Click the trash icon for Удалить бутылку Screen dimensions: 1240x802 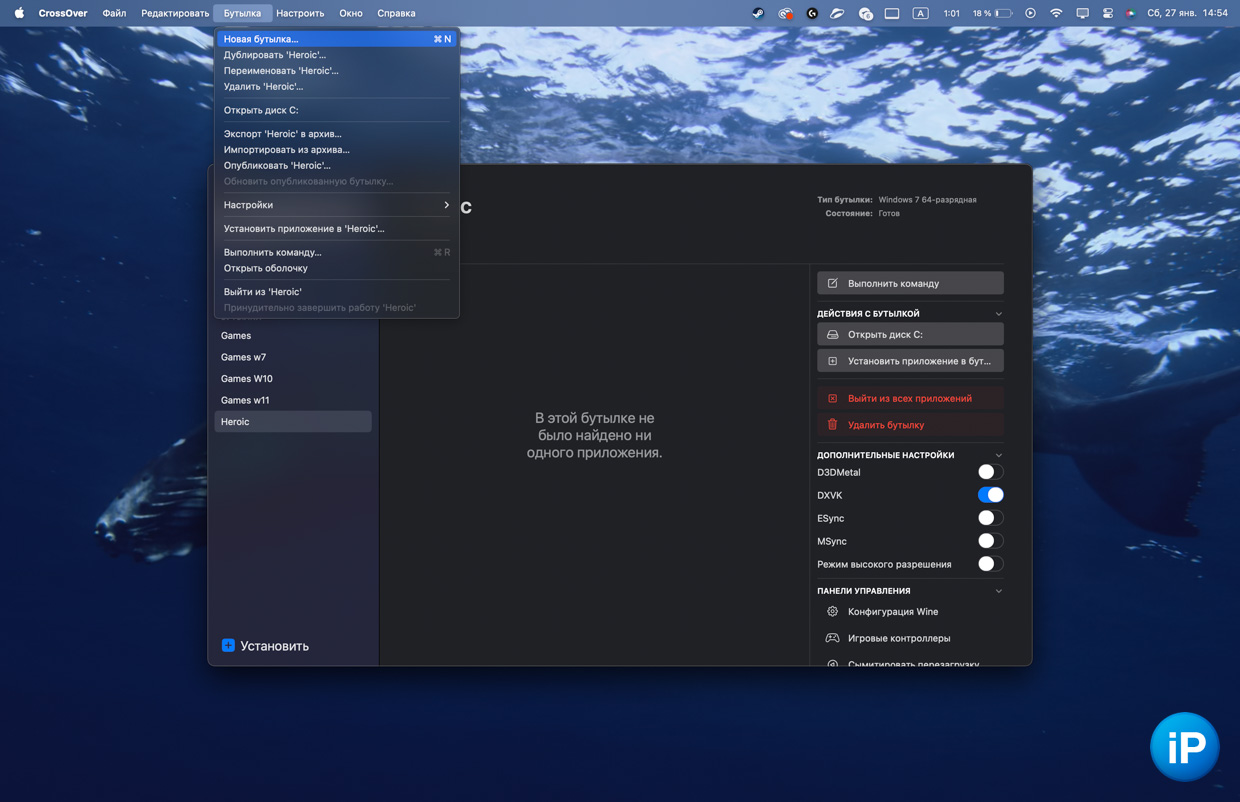pyautogui.click(x=832, y=425)
